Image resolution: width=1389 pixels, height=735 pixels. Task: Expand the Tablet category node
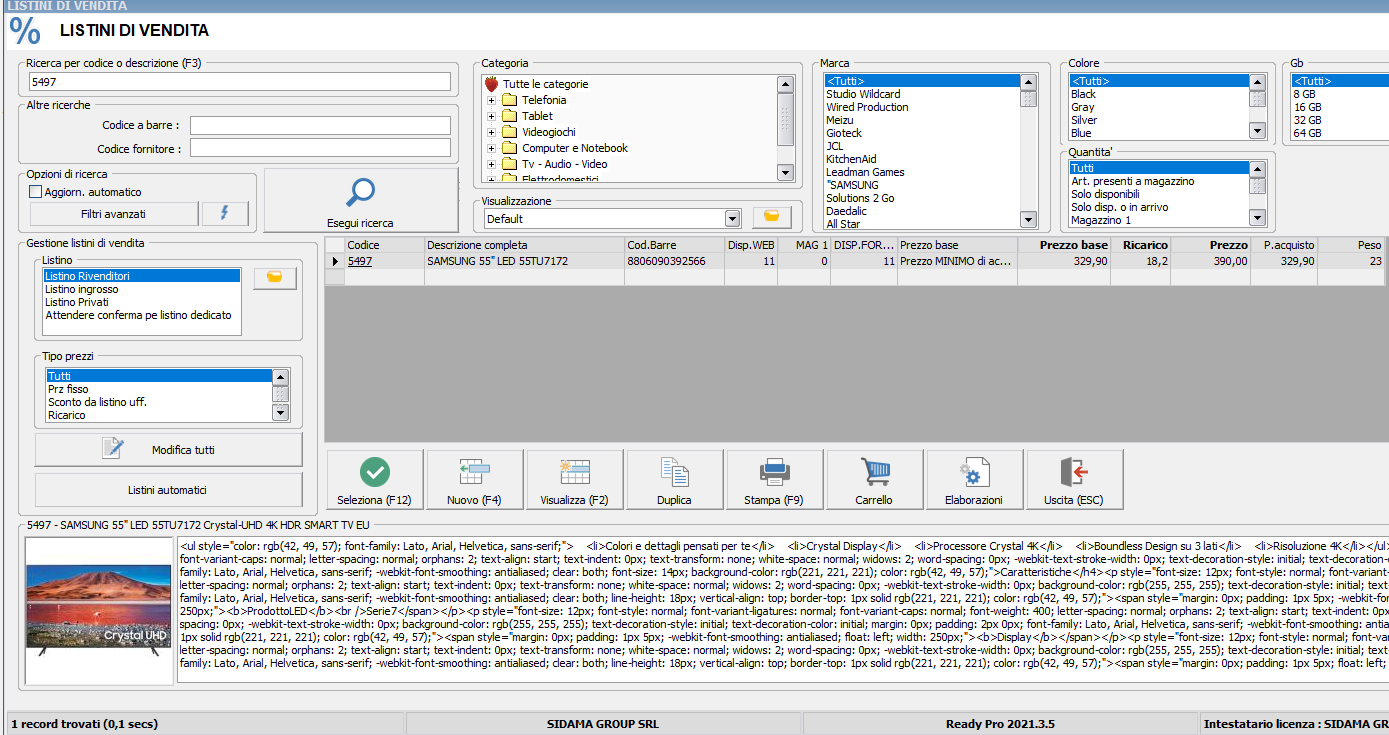tap(491, 116)
